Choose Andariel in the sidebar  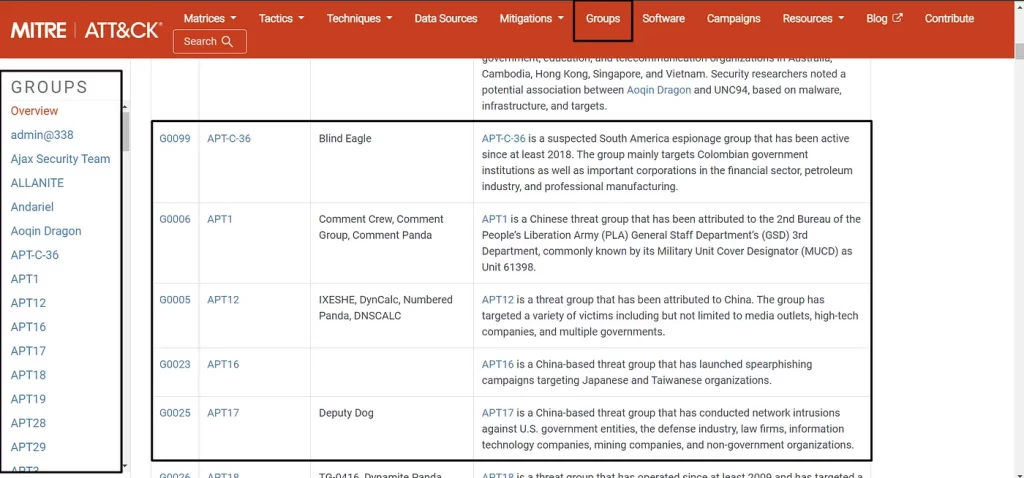click(x=32, y=207)
